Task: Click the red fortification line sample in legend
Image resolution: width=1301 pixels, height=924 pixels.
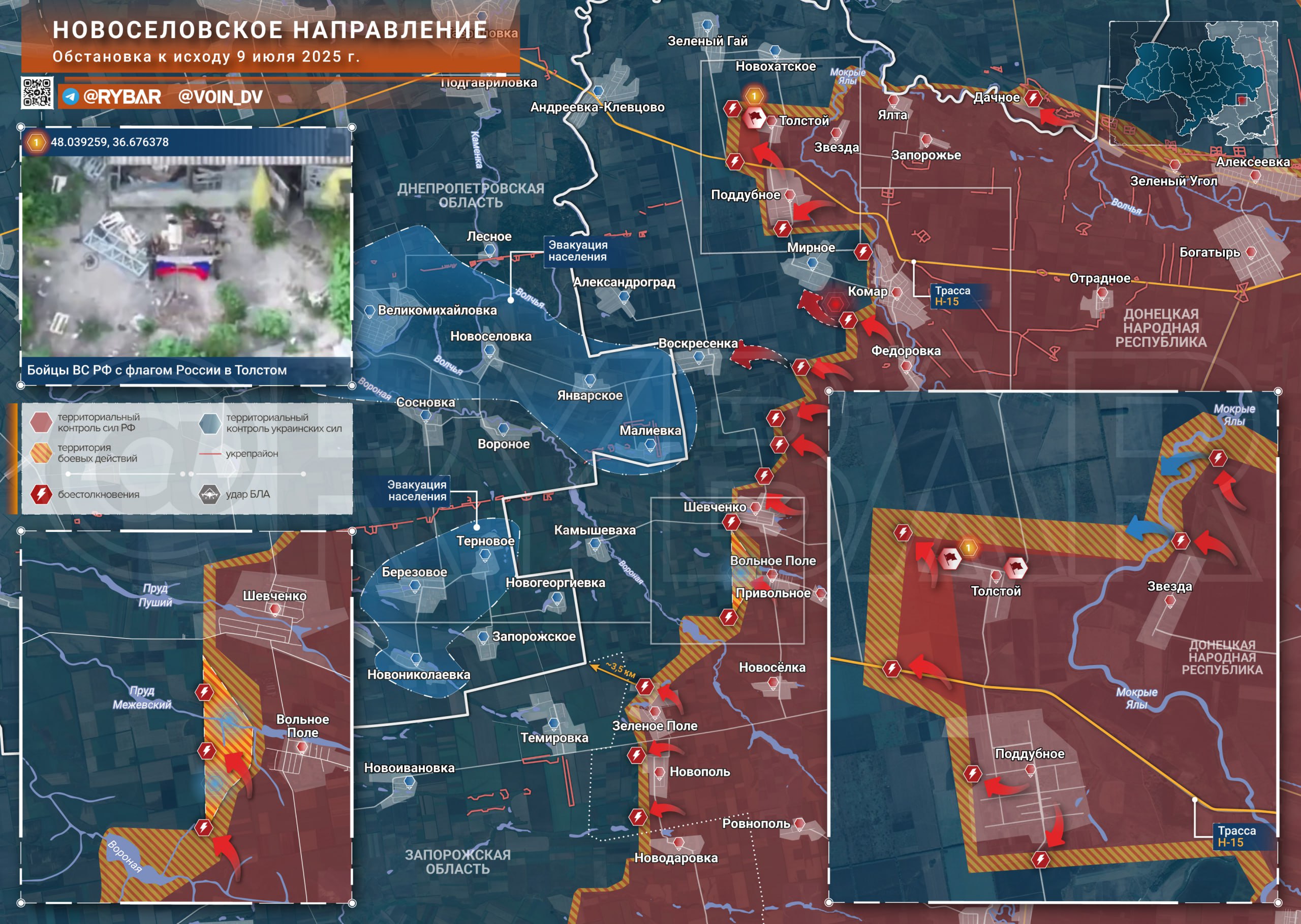Action: (x=210, y=454)
